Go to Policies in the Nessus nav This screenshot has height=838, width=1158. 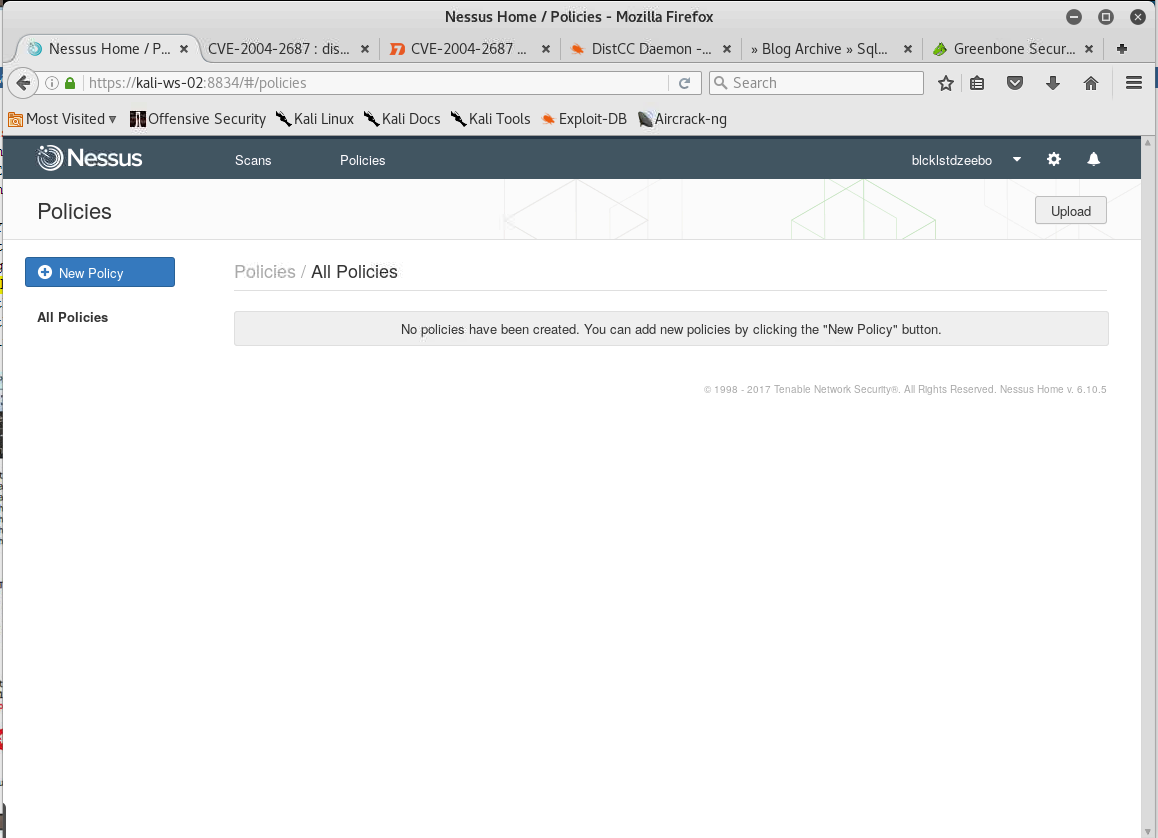pyautogui.click(x=362, y=160)
